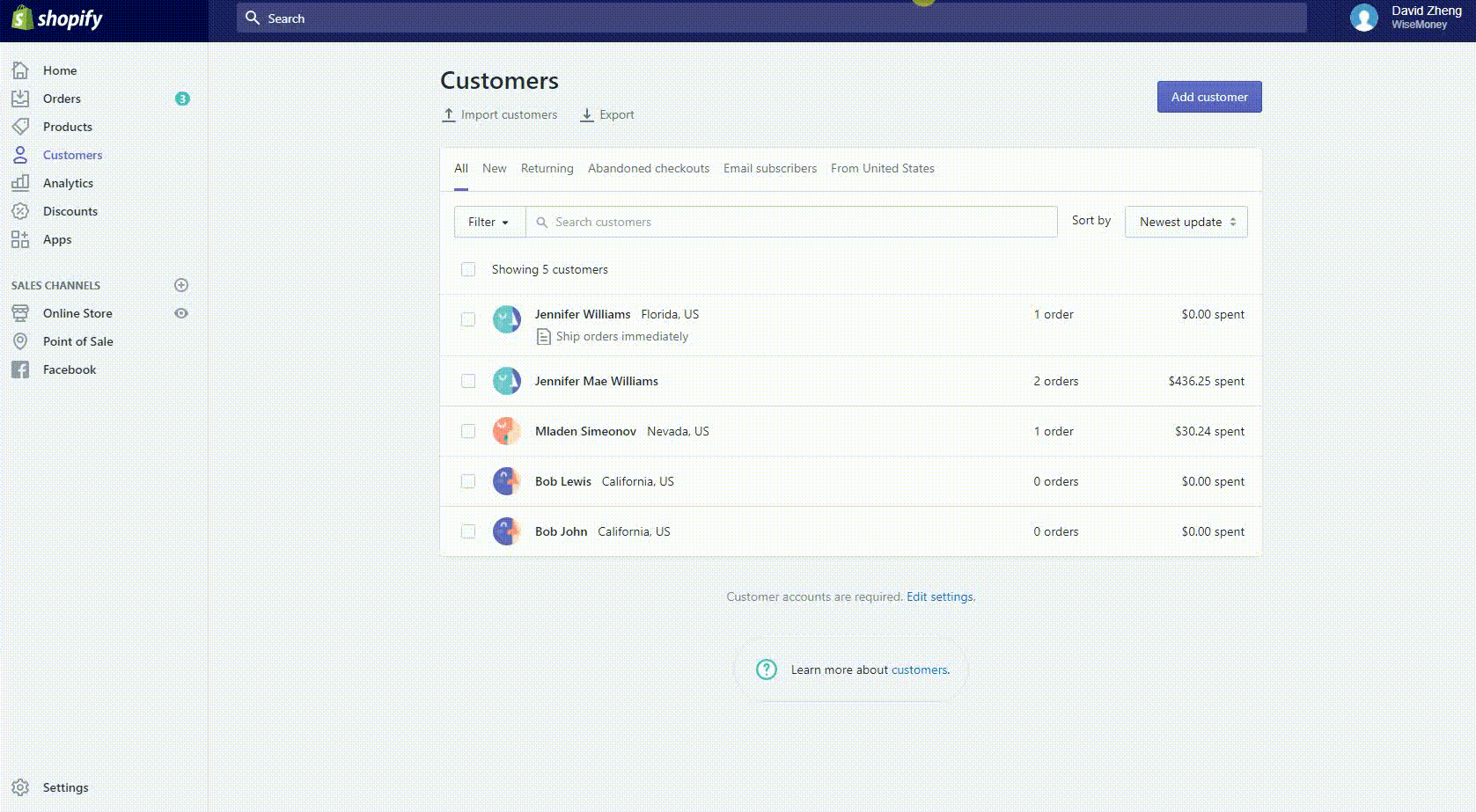
Task: Click Jennifer Williams' avatar
Action: tap(506, 319)
